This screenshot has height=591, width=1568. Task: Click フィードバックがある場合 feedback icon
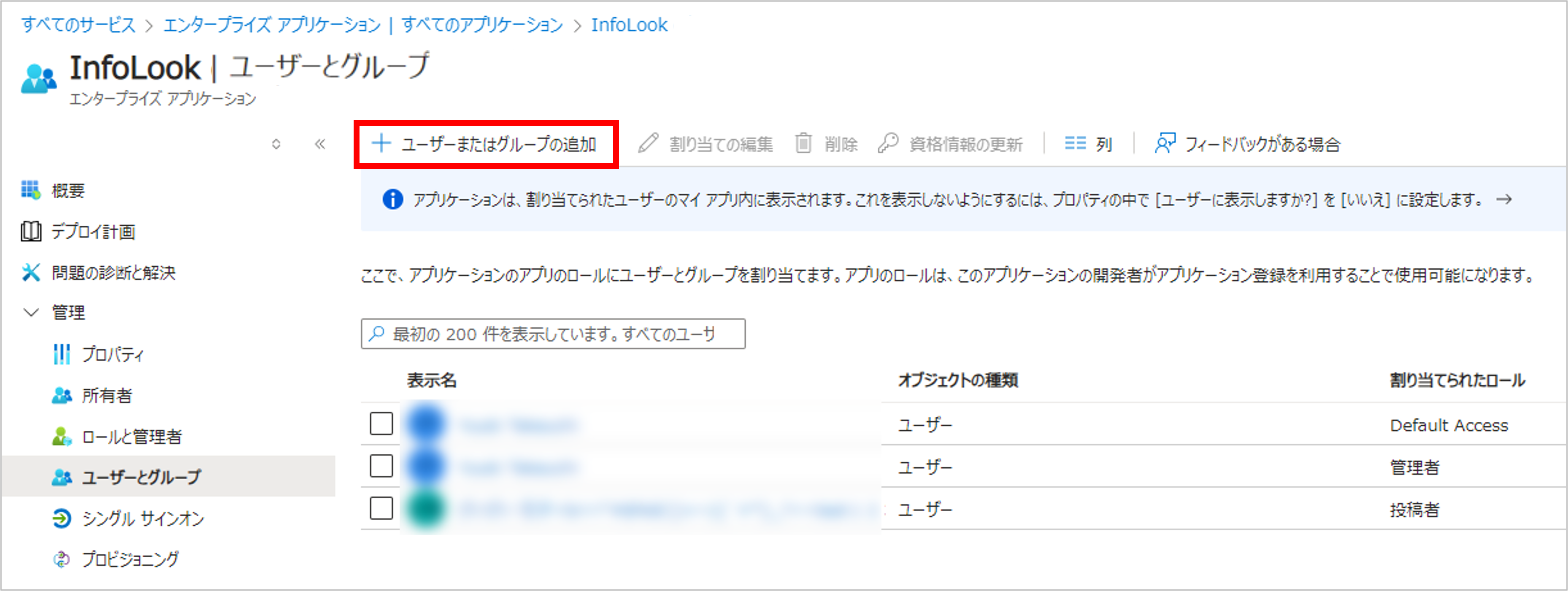coord(1165,144)
